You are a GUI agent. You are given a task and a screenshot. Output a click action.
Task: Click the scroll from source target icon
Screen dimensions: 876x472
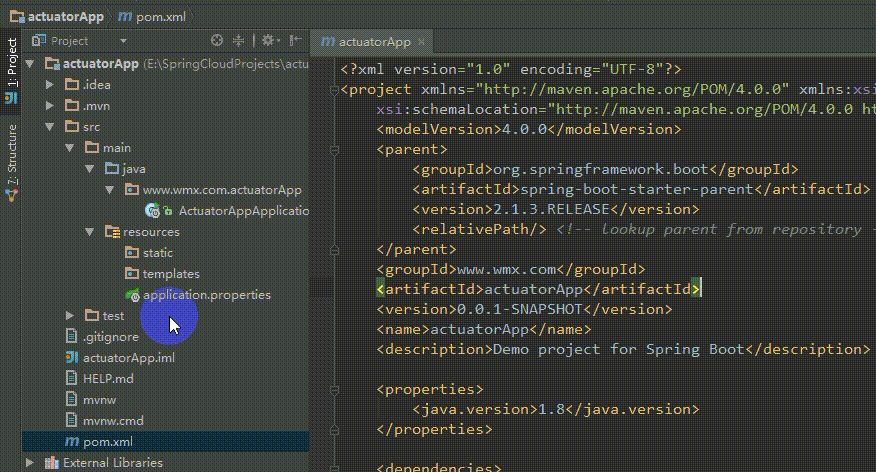click(217, 40)
